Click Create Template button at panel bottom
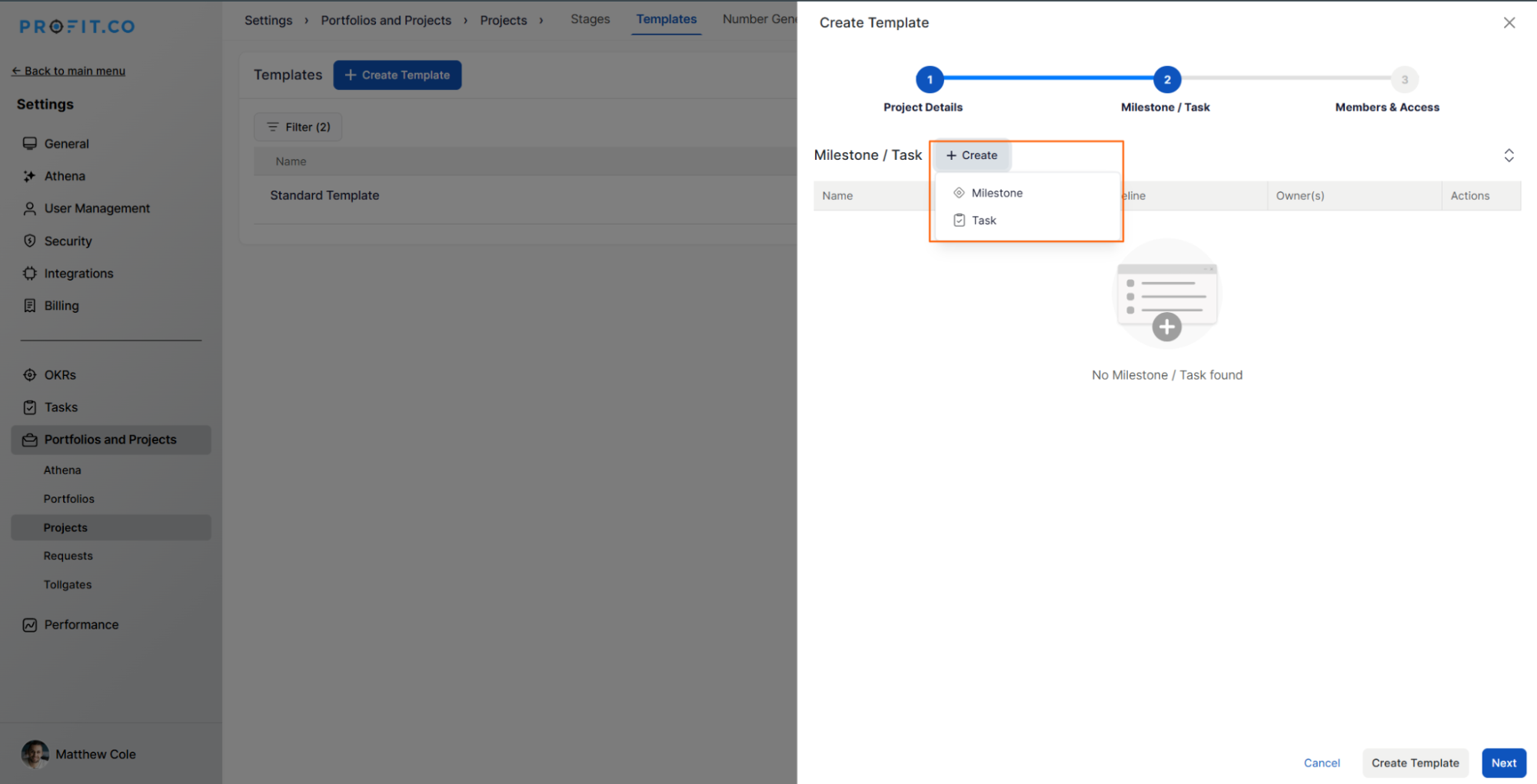1537x784 pixels. point(1415,762)
